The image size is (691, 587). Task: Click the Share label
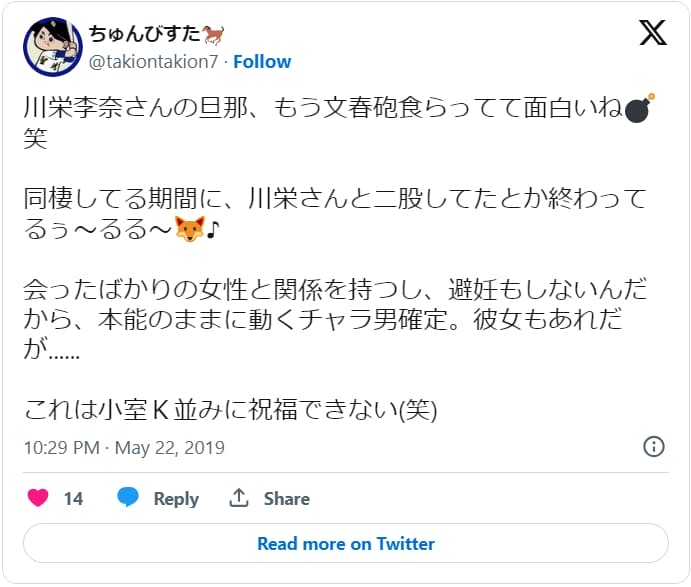pos(287,498)
